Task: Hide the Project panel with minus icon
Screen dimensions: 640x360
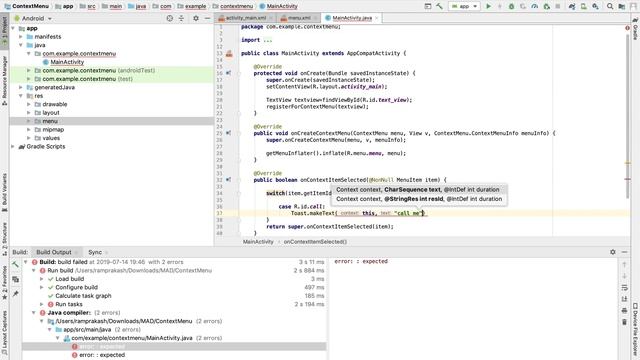Action: pyautogui.click(x=207, y=18)
